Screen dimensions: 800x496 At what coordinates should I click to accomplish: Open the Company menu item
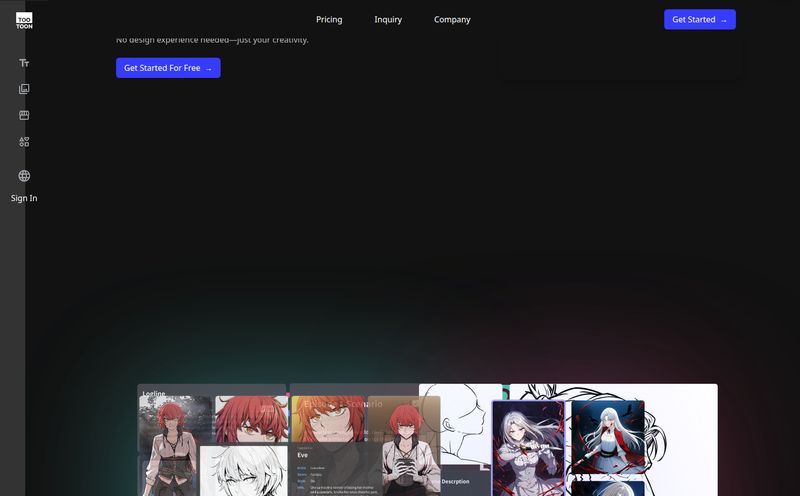coord(452,20)
